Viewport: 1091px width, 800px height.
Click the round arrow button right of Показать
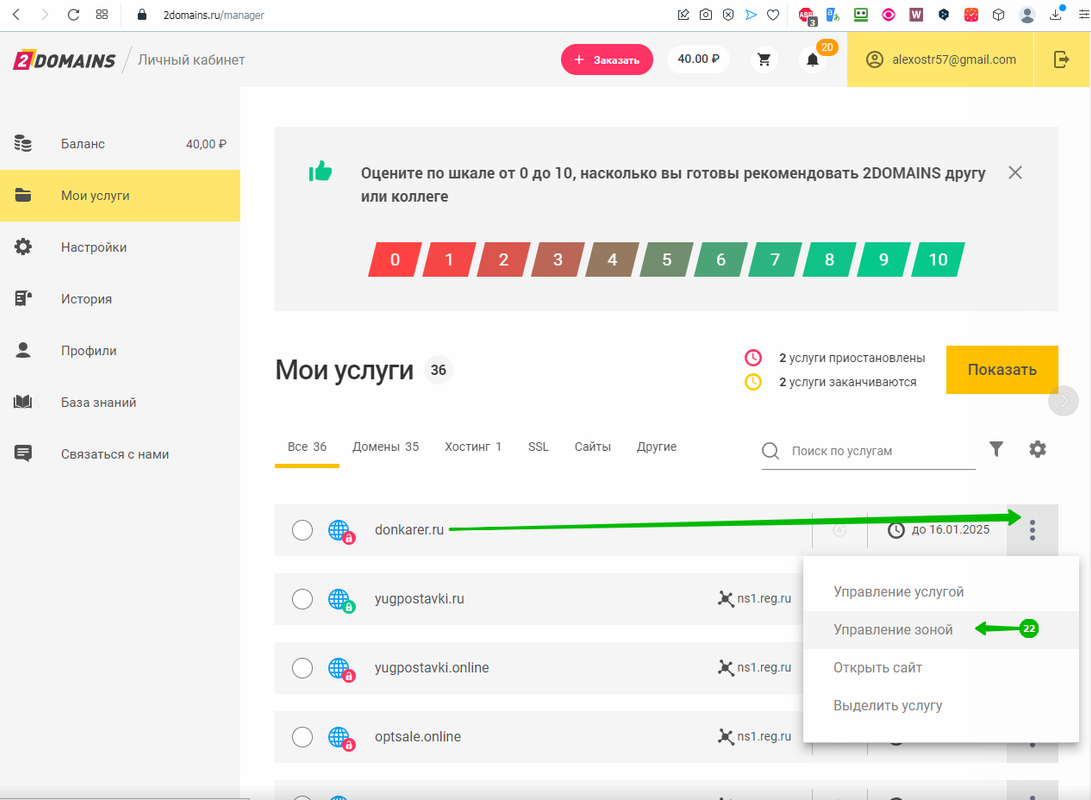tap(1063, 401)
